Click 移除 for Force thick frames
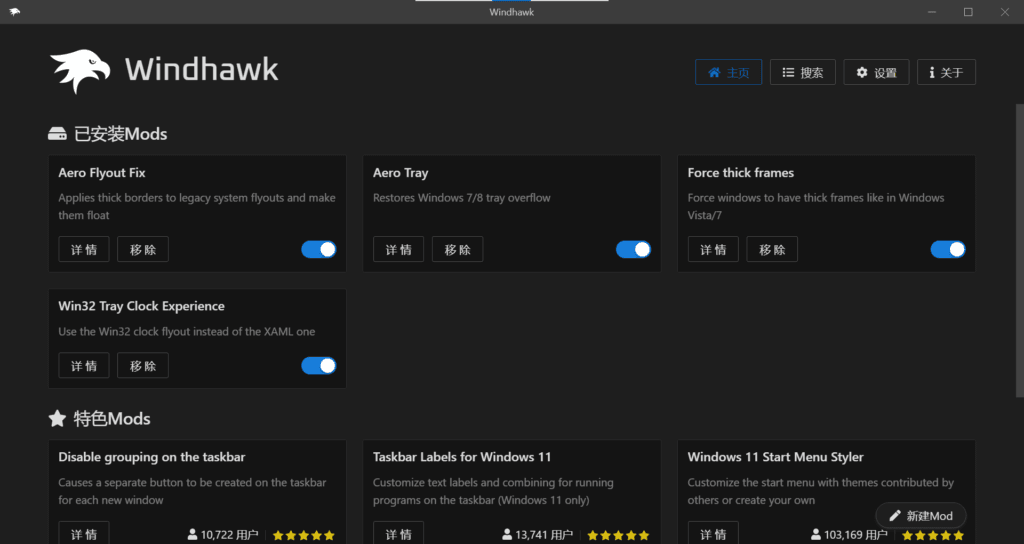The height and width of the screenshot is (544, 1024). (772, 249)
